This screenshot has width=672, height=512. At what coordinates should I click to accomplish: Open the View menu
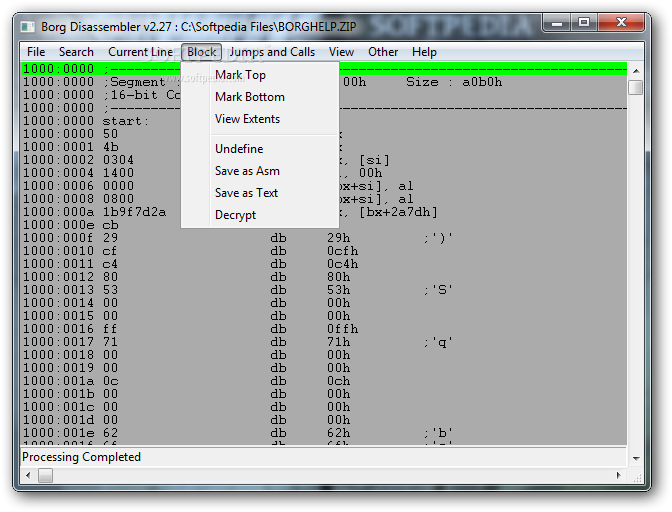[x=341, y=52]
